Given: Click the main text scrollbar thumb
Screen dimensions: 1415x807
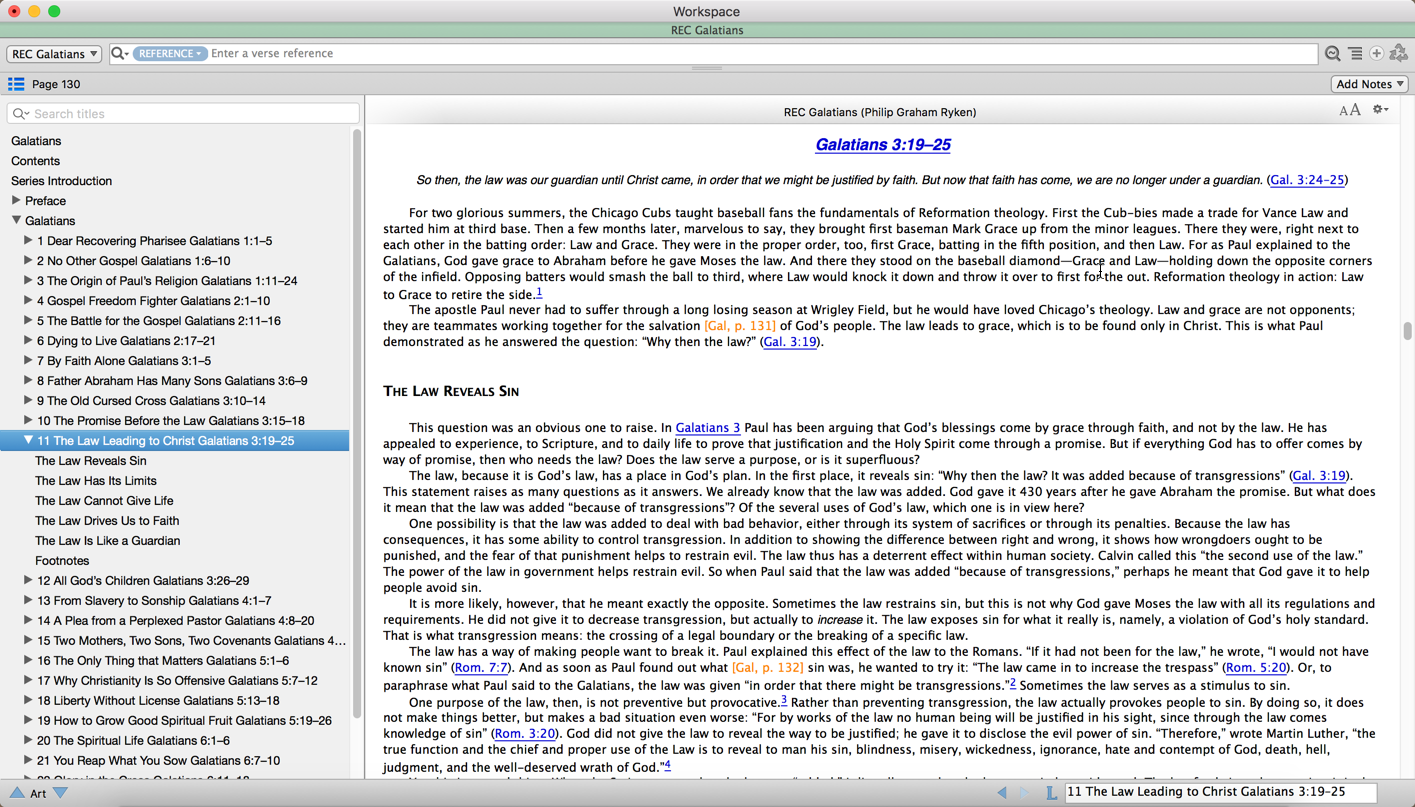Looking at the screenshot, I should (1407, 331).
